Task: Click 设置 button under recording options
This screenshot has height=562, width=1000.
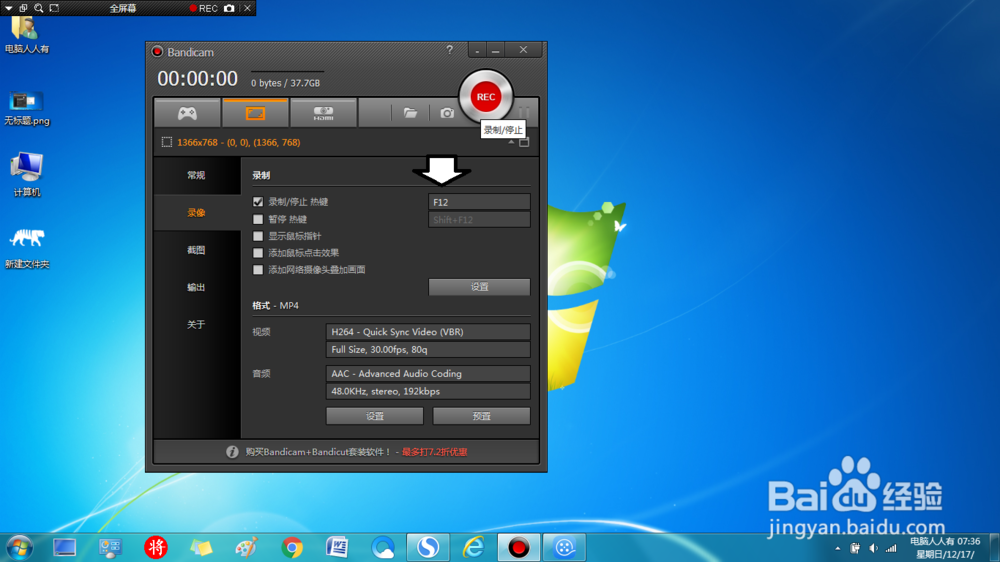Action: coord(479,287)
